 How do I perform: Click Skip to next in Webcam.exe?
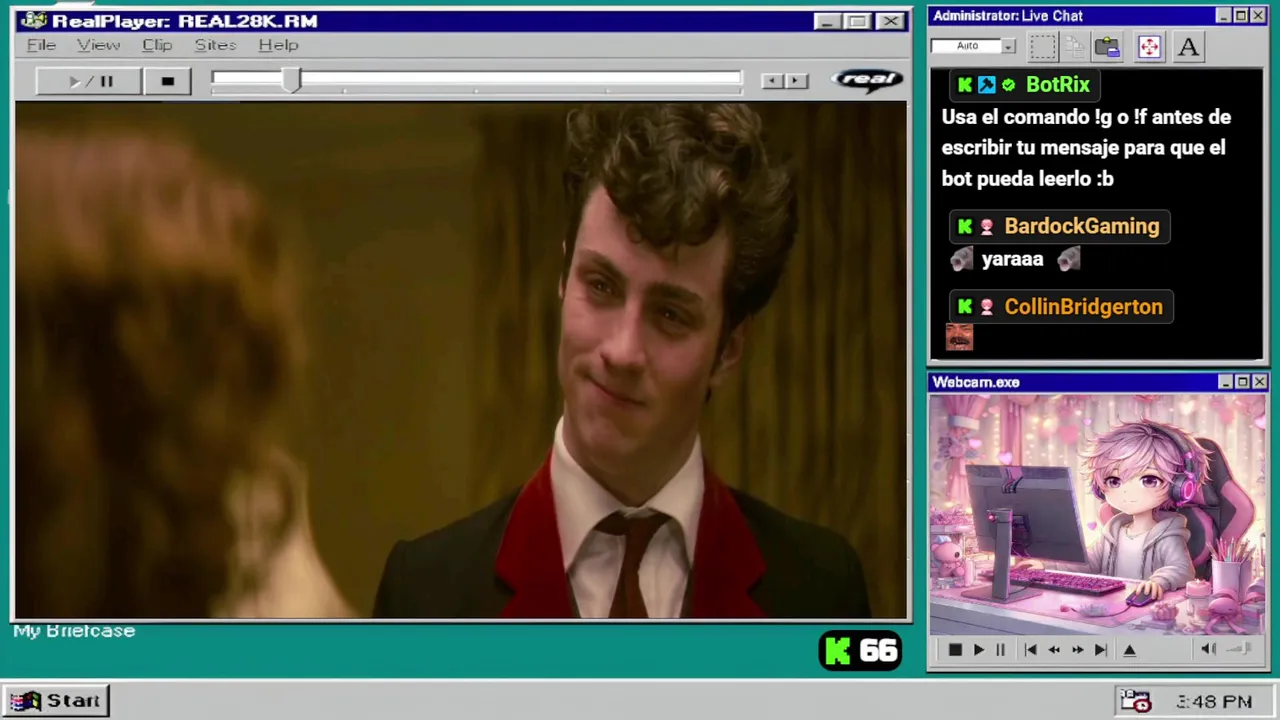[1100, 650]
